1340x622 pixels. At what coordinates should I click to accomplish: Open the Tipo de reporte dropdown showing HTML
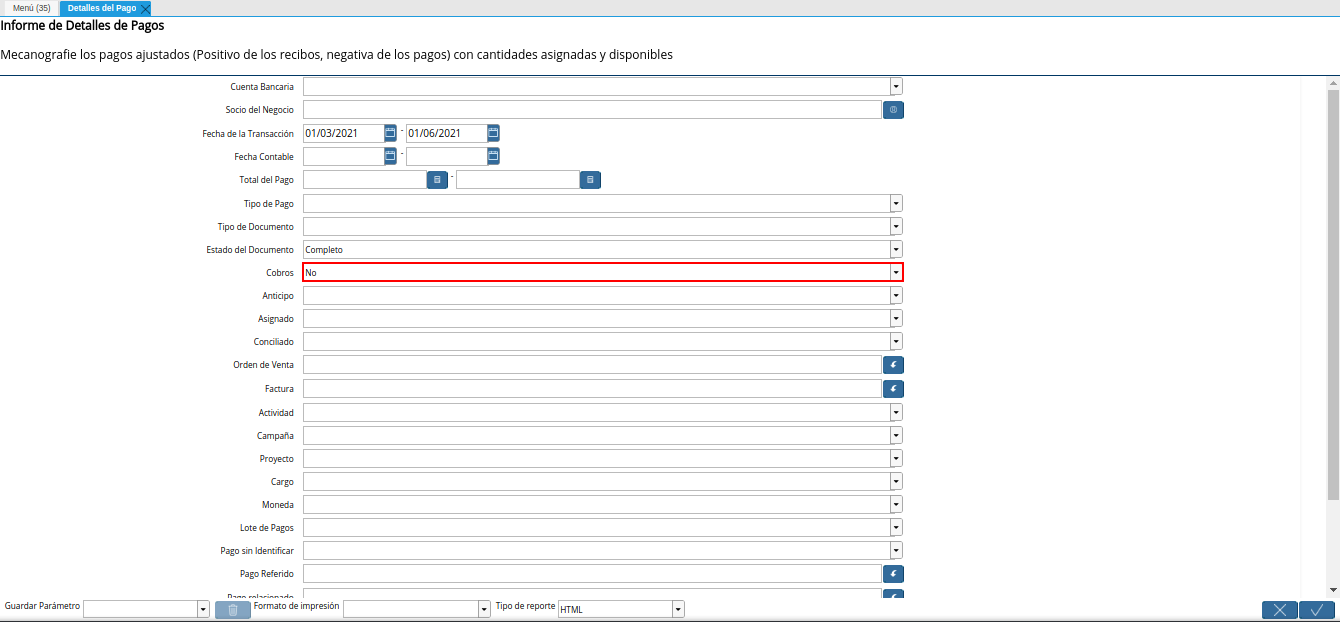(x=678, y=609)
